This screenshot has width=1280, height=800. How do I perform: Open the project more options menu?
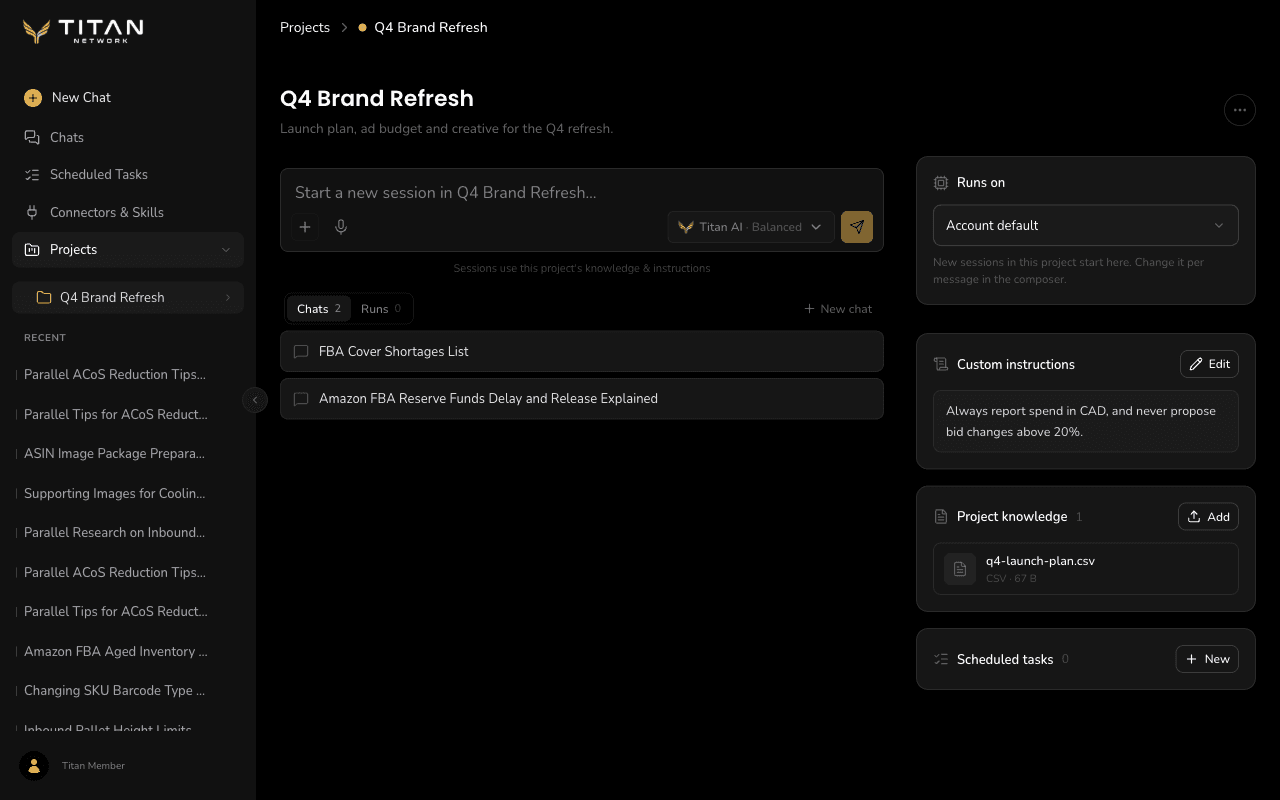1240,110
